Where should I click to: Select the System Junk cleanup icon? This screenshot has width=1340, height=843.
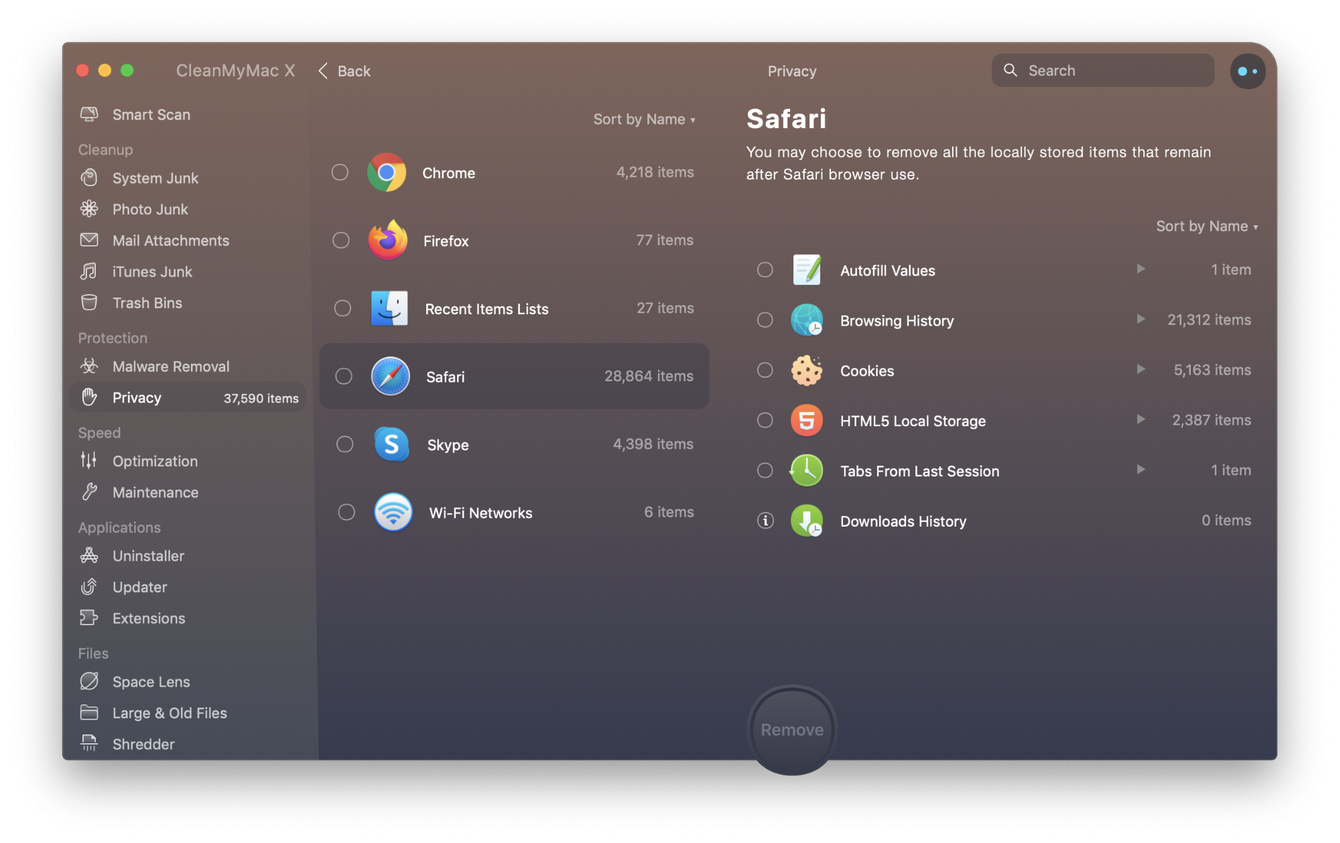[90, 178]
